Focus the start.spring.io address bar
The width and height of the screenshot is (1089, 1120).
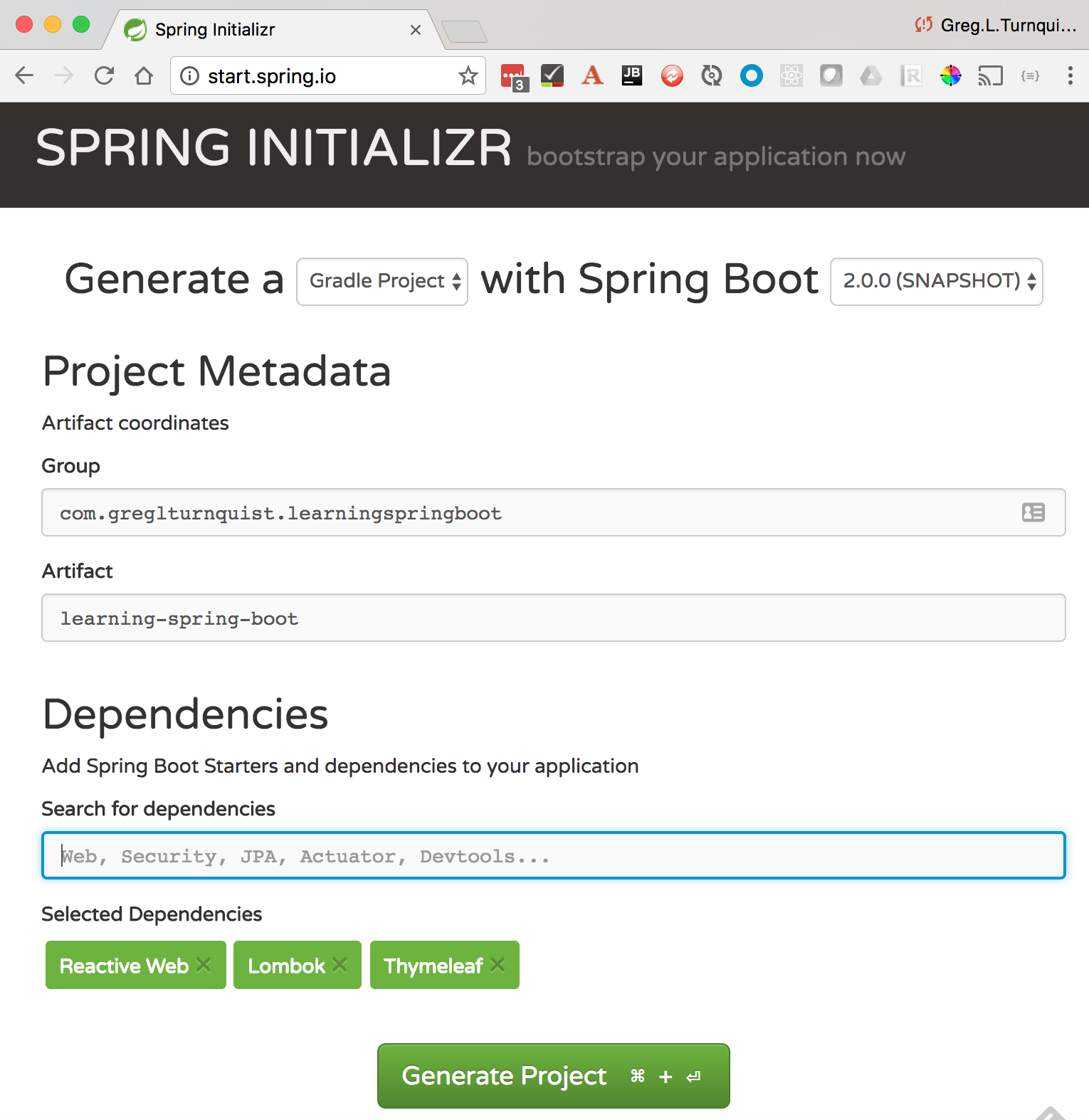(x=327, y=75)
